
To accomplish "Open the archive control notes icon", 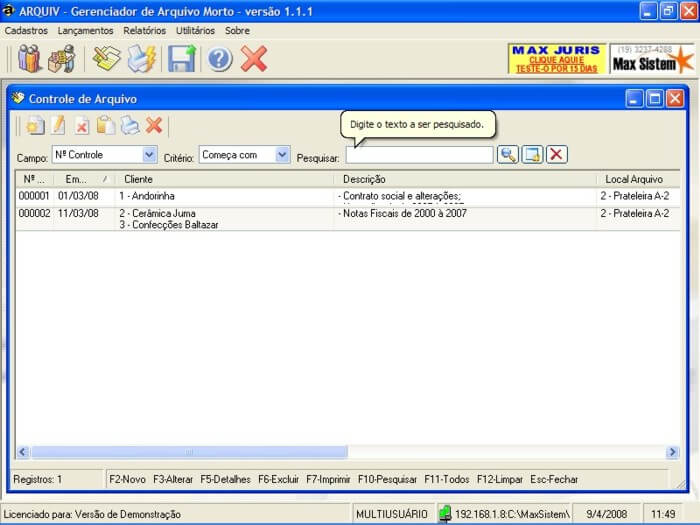I will 107,58.
